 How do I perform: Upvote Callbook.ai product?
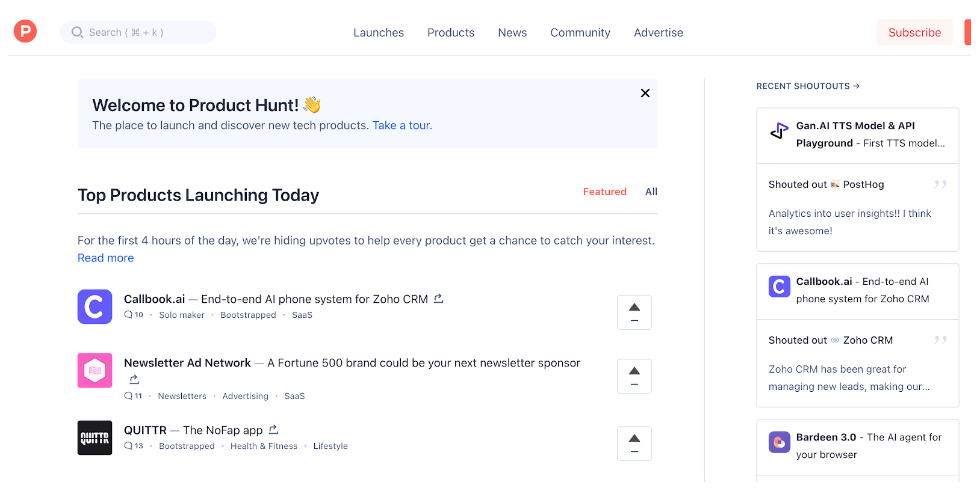click(x=634, y=312)
